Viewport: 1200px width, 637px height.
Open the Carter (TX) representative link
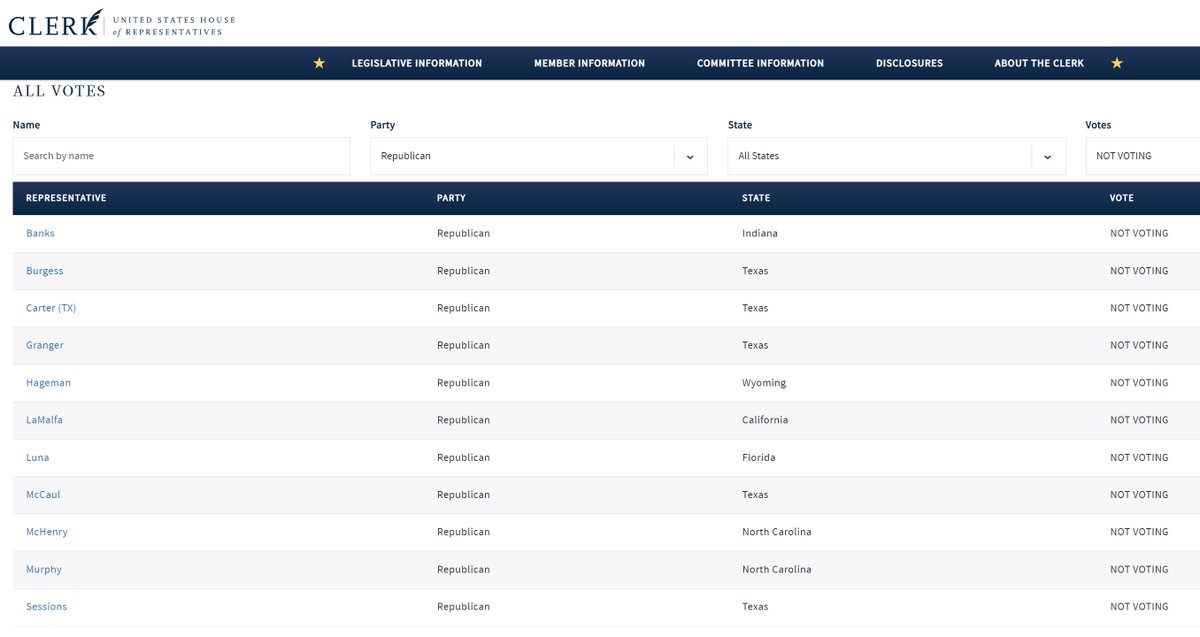click(51, 308)
